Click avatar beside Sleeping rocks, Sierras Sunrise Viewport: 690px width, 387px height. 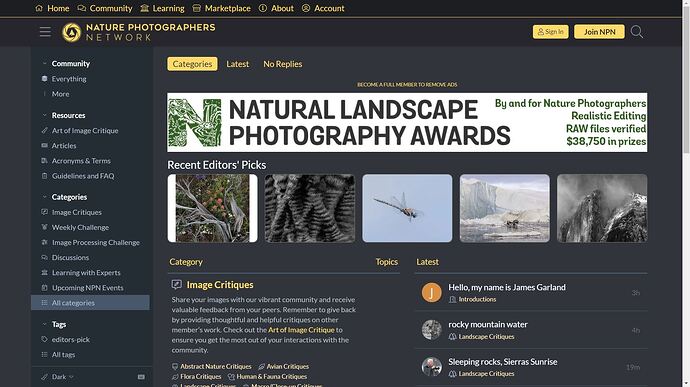point(431,367)
